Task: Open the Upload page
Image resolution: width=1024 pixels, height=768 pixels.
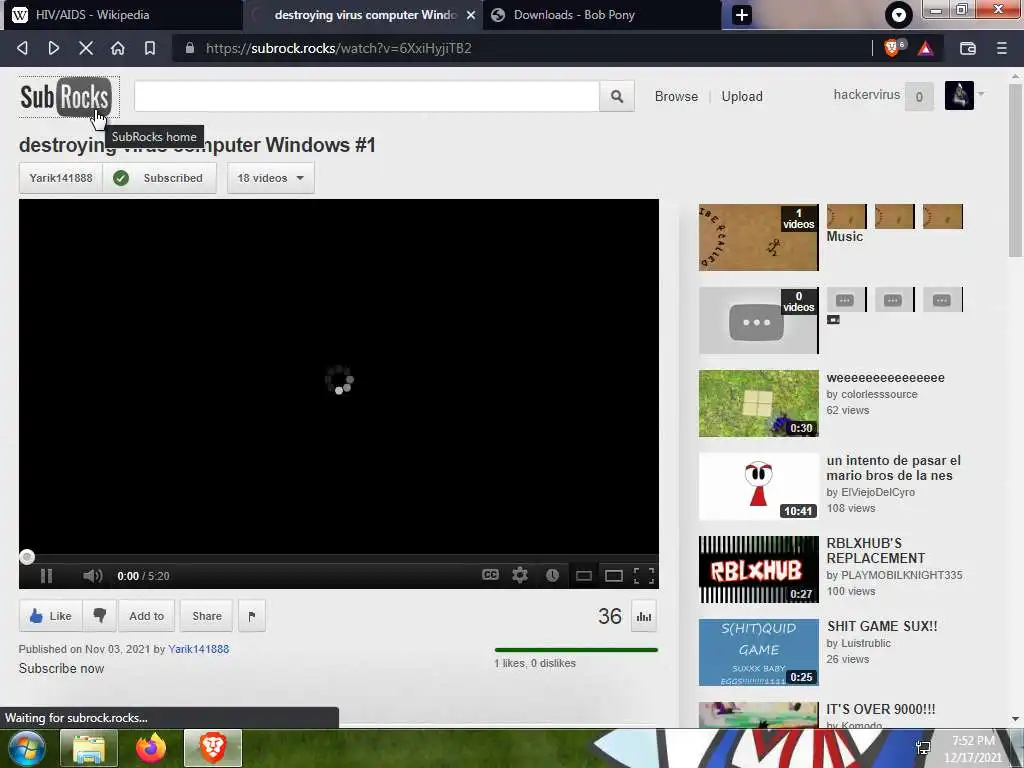Action: [x=742, y=96]
